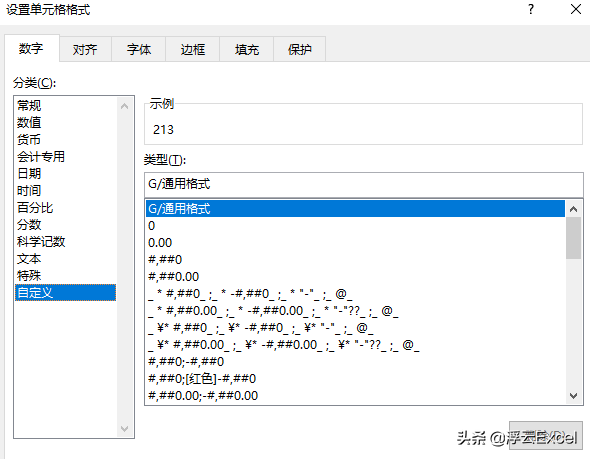This screenshot has height=459, width=590.
Task: Select the 分数 category
Action: tap(65, 225)
